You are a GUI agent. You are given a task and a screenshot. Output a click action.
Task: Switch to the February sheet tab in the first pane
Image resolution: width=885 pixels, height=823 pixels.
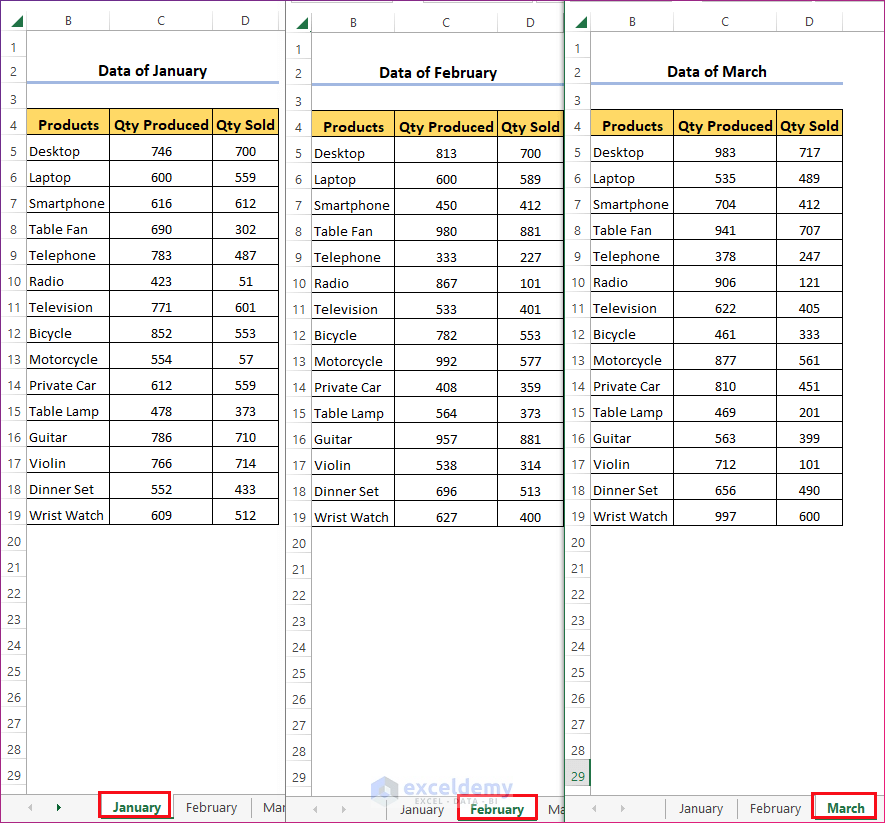pos(211,807)
